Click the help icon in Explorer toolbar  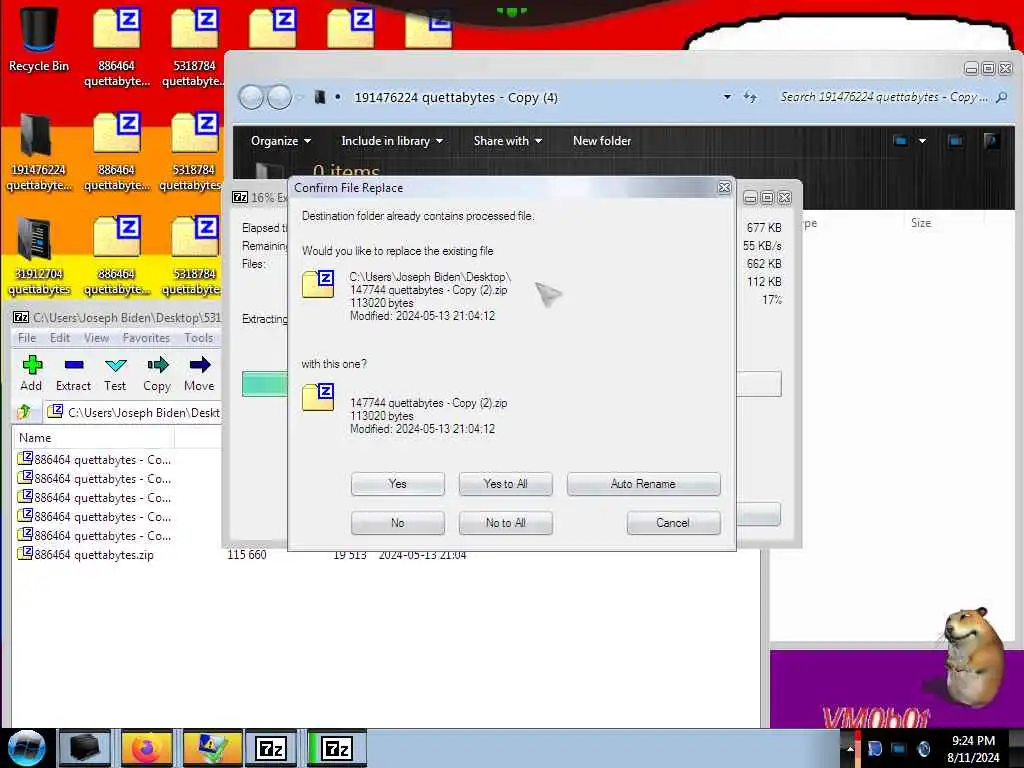pos(991,140)
